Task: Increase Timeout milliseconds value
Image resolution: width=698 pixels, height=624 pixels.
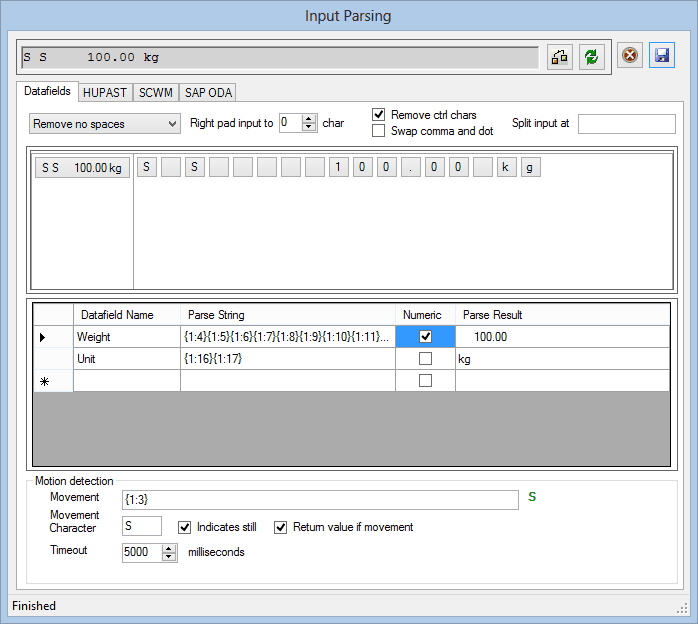Action: (x=169, y=549)
